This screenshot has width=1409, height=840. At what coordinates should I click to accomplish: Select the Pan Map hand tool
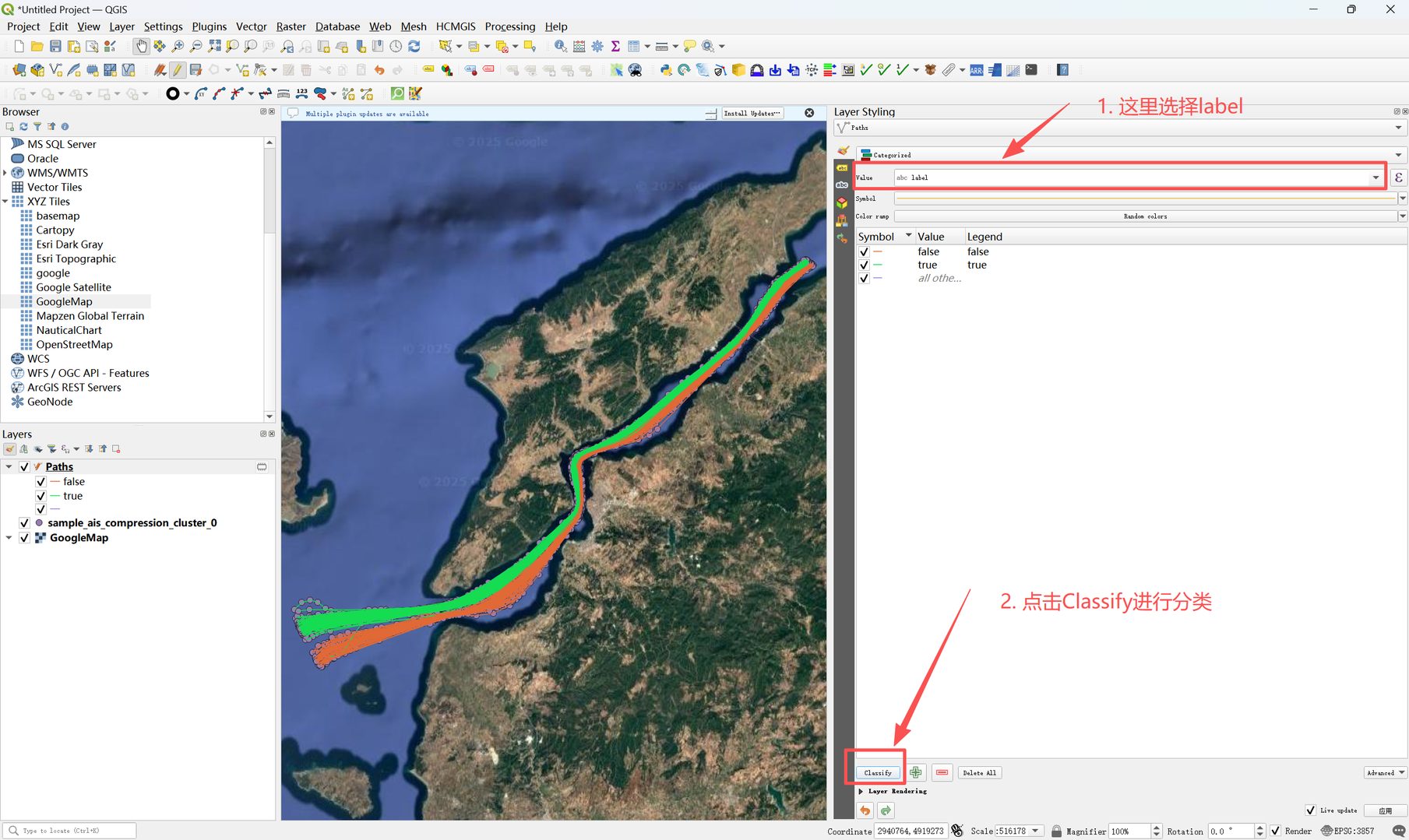click(x=141, y=47)
